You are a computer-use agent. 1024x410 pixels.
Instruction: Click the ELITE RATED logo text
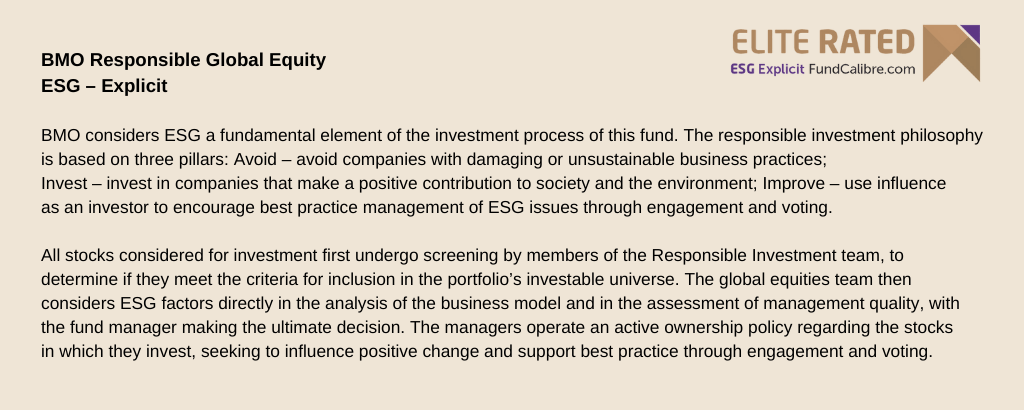(x=824, y=41)
